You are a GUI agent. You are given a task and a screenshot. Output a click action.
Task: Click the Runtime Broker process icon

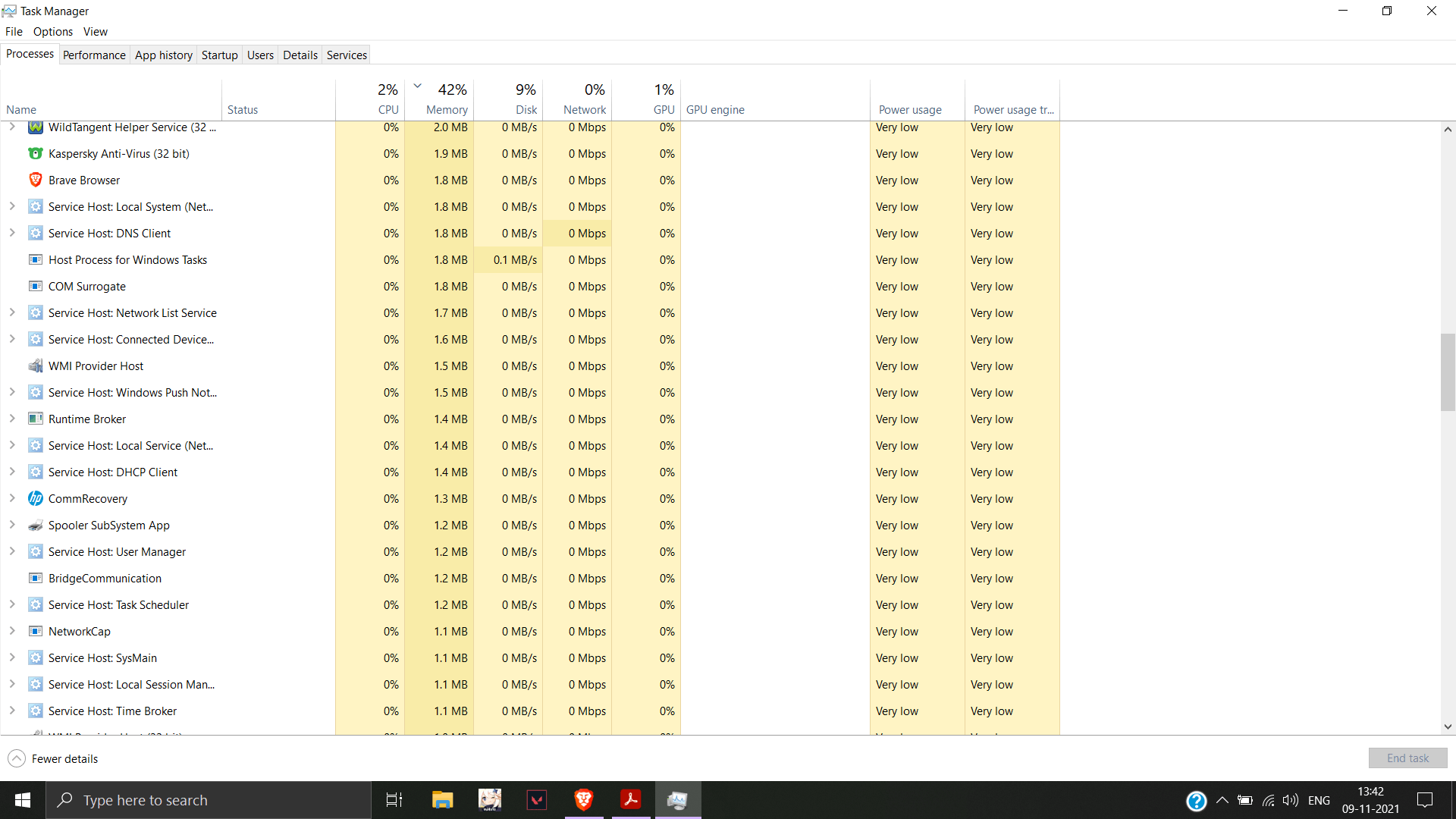click(x=36, y=419)
